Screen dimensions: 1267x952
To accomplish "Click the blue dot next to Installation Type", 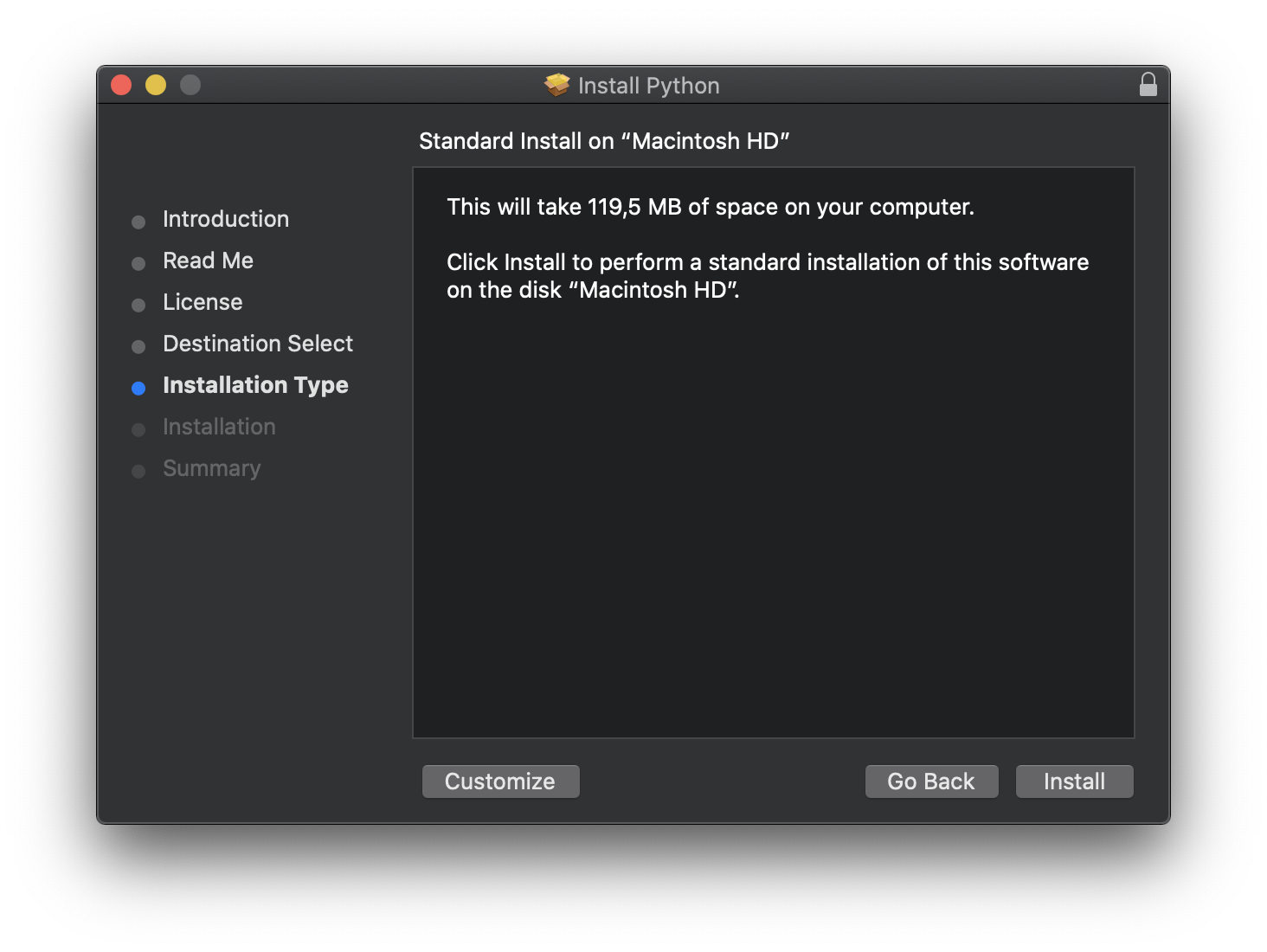I will (x=138, y=388).
